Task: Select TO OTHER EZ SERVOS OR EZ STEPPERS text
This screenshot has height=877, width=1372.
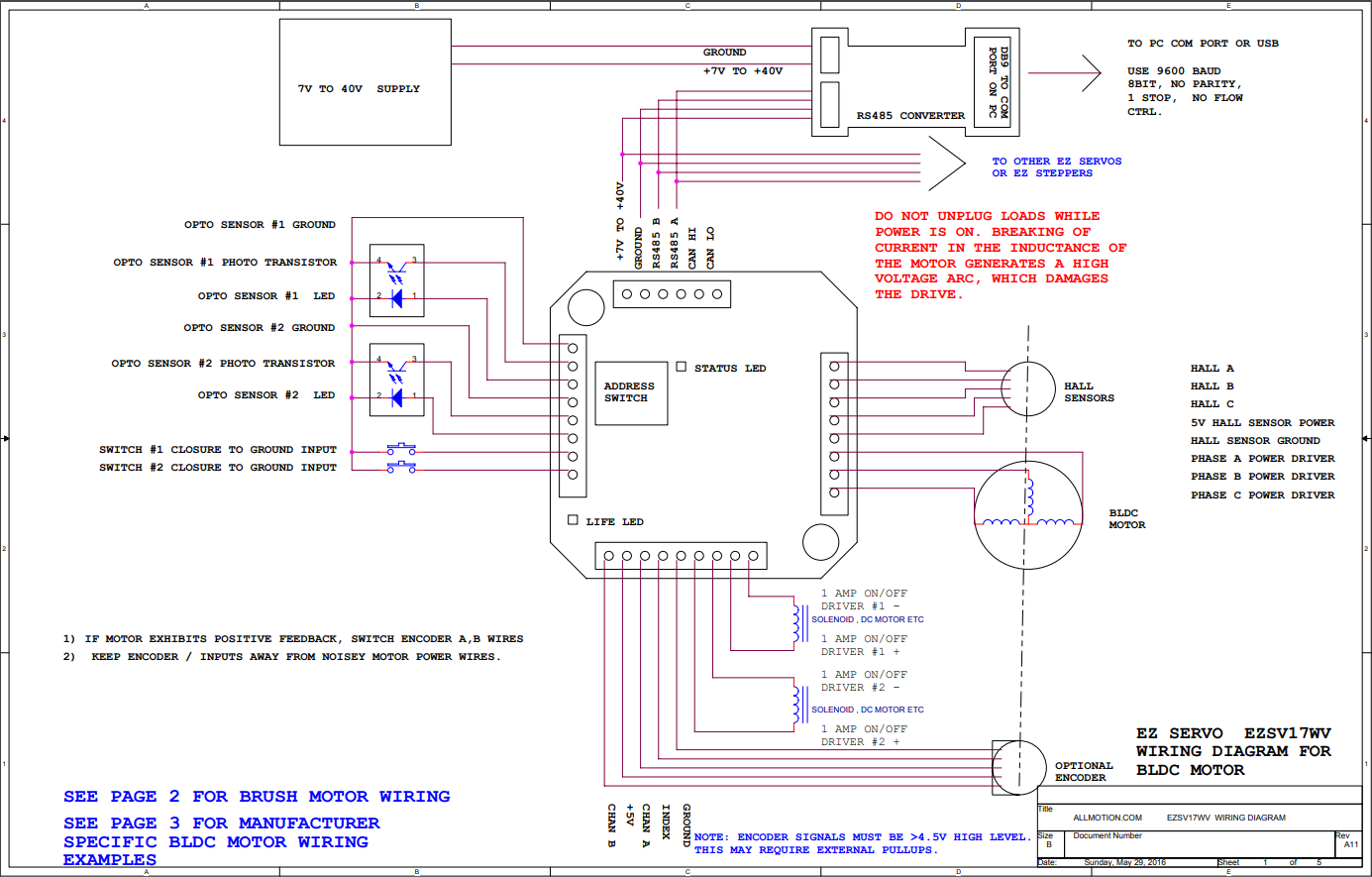Action: coord(1057,166)
